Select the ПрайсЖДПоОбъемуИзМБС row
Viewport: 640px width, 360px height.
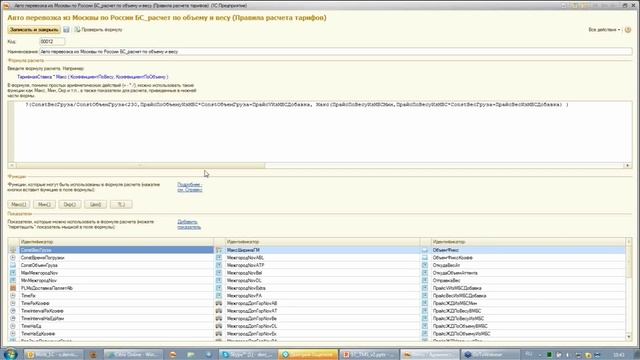pos(528,334)
